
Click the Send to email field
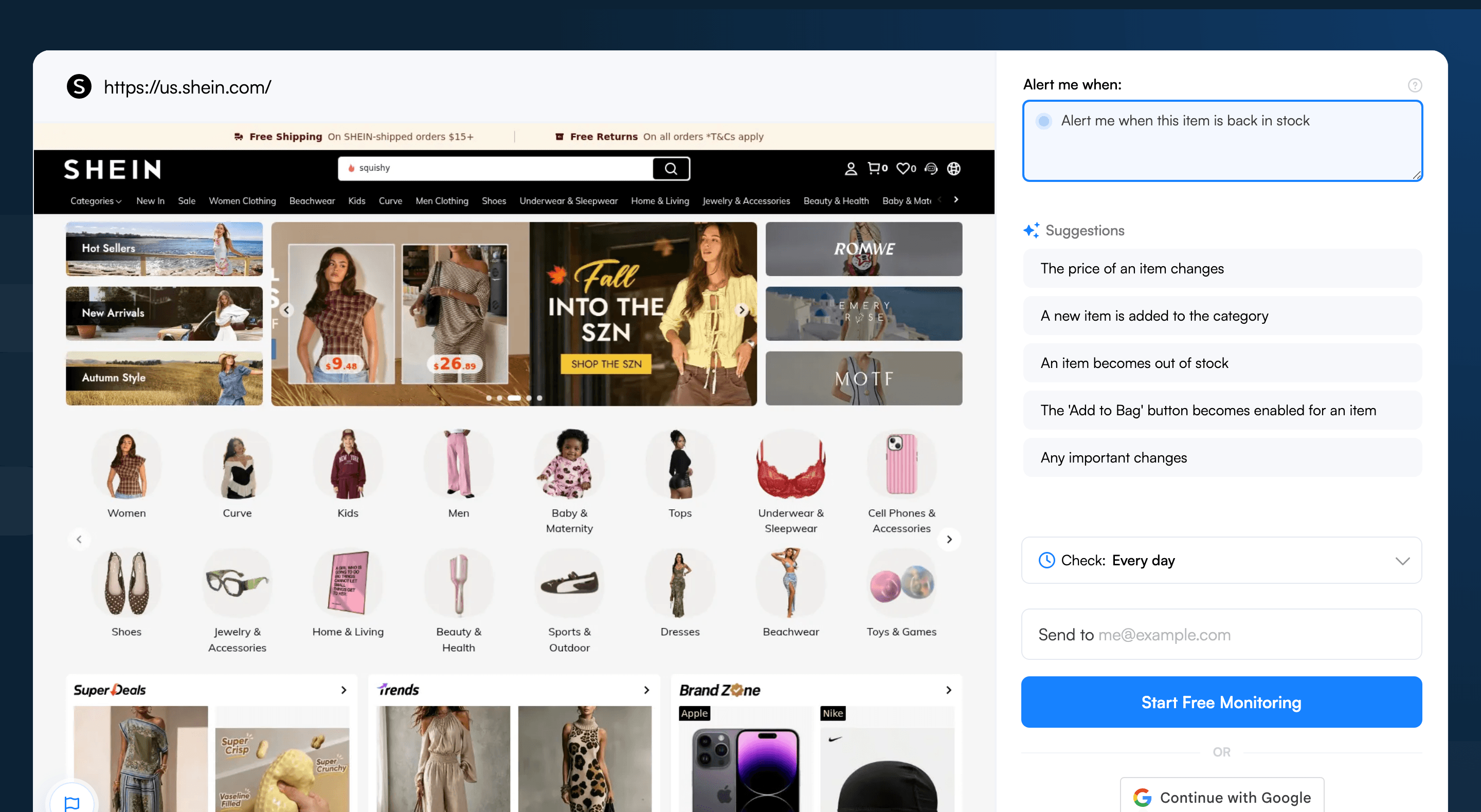[1221, 634]
